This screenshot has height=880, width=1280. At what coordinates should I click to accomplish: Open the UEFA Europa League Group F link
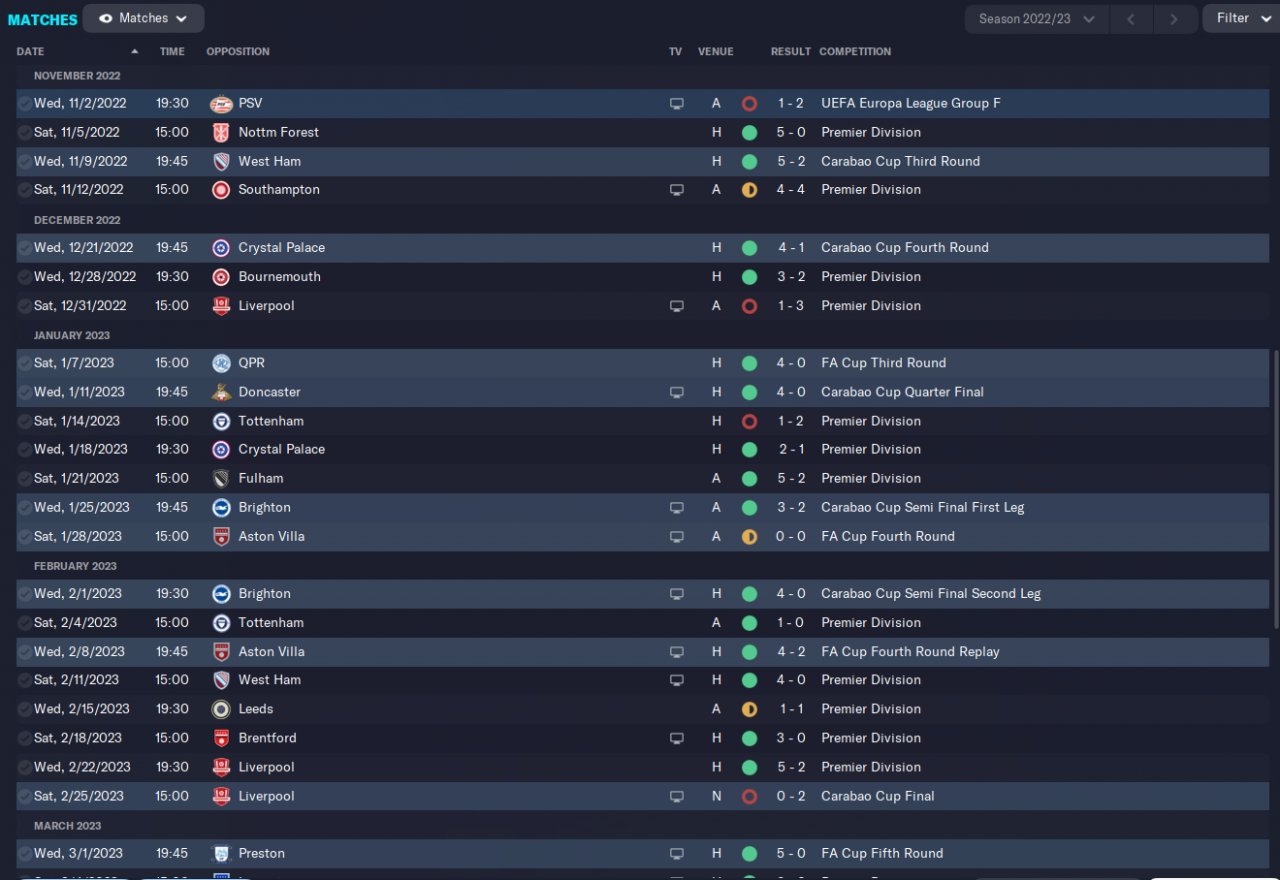(x=911, y=103)
